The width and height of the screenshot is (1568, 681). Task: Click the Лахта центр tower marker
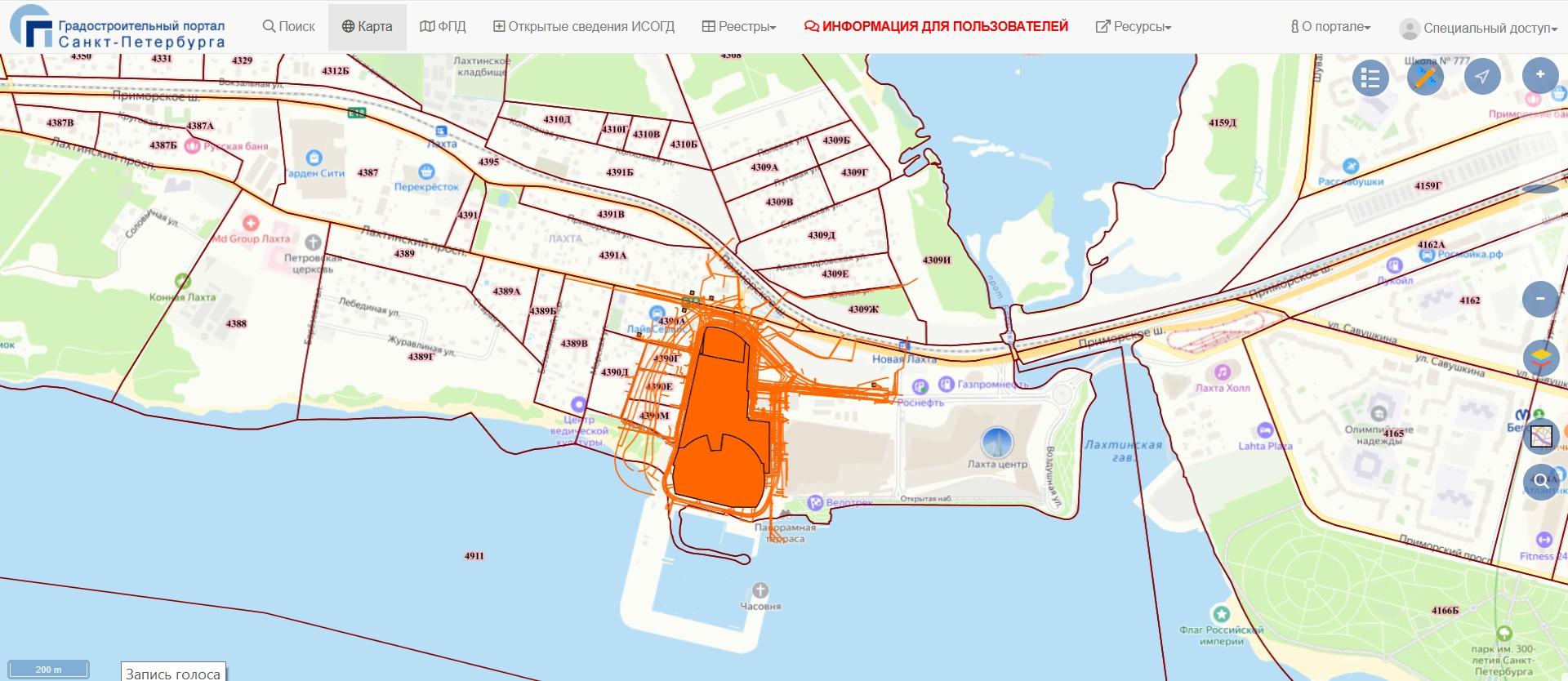[996, 442]
